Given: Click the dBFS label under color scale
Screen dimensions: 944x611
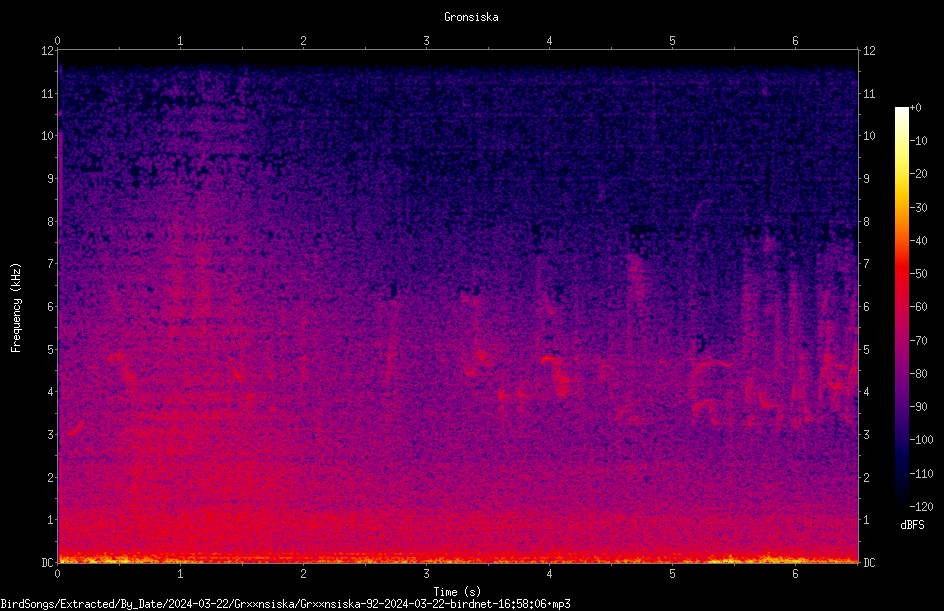Looking at the screenshot, I should pos(912,525).
